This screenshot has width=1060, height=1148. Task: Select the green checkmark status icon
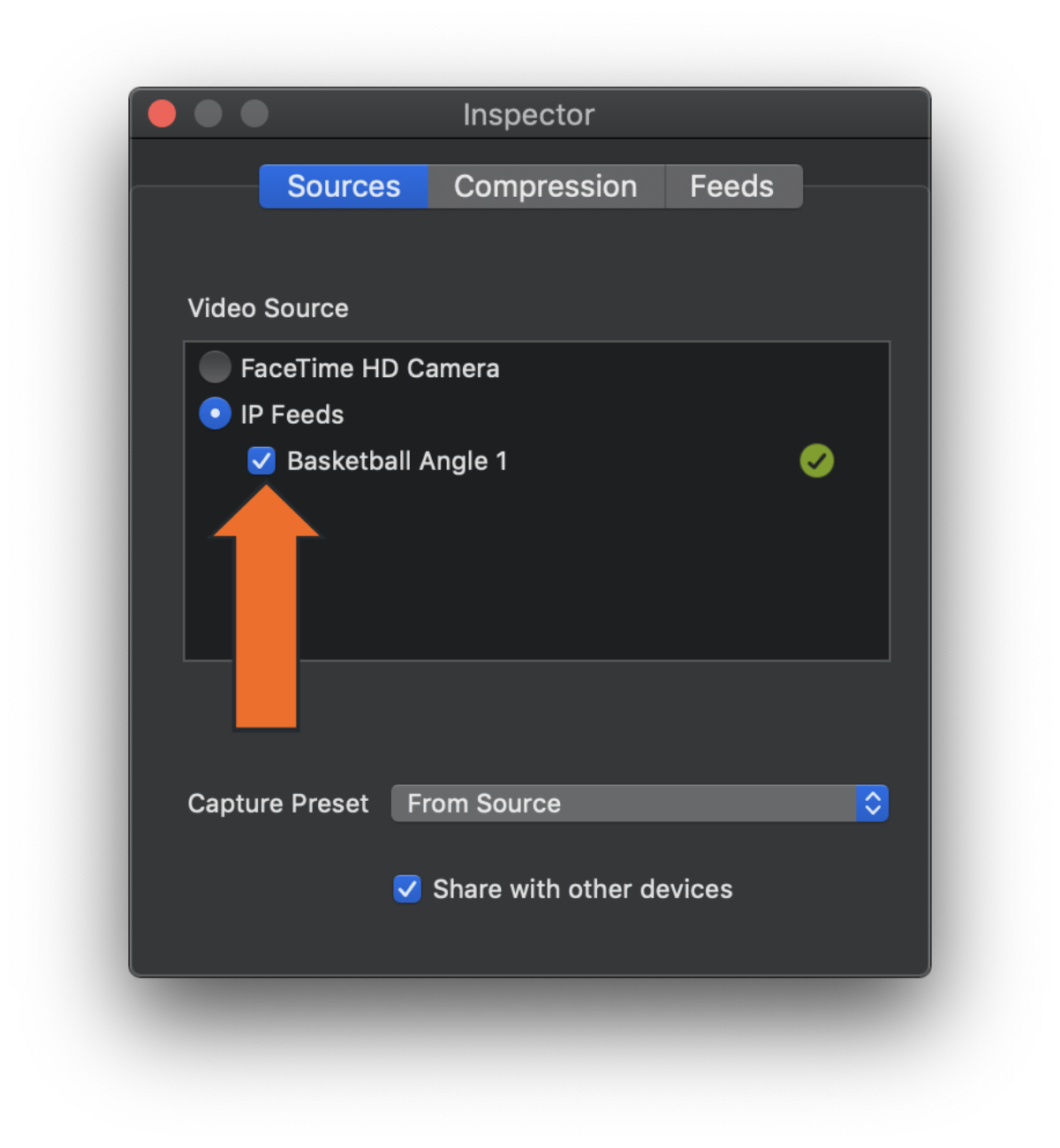(816, 460)
